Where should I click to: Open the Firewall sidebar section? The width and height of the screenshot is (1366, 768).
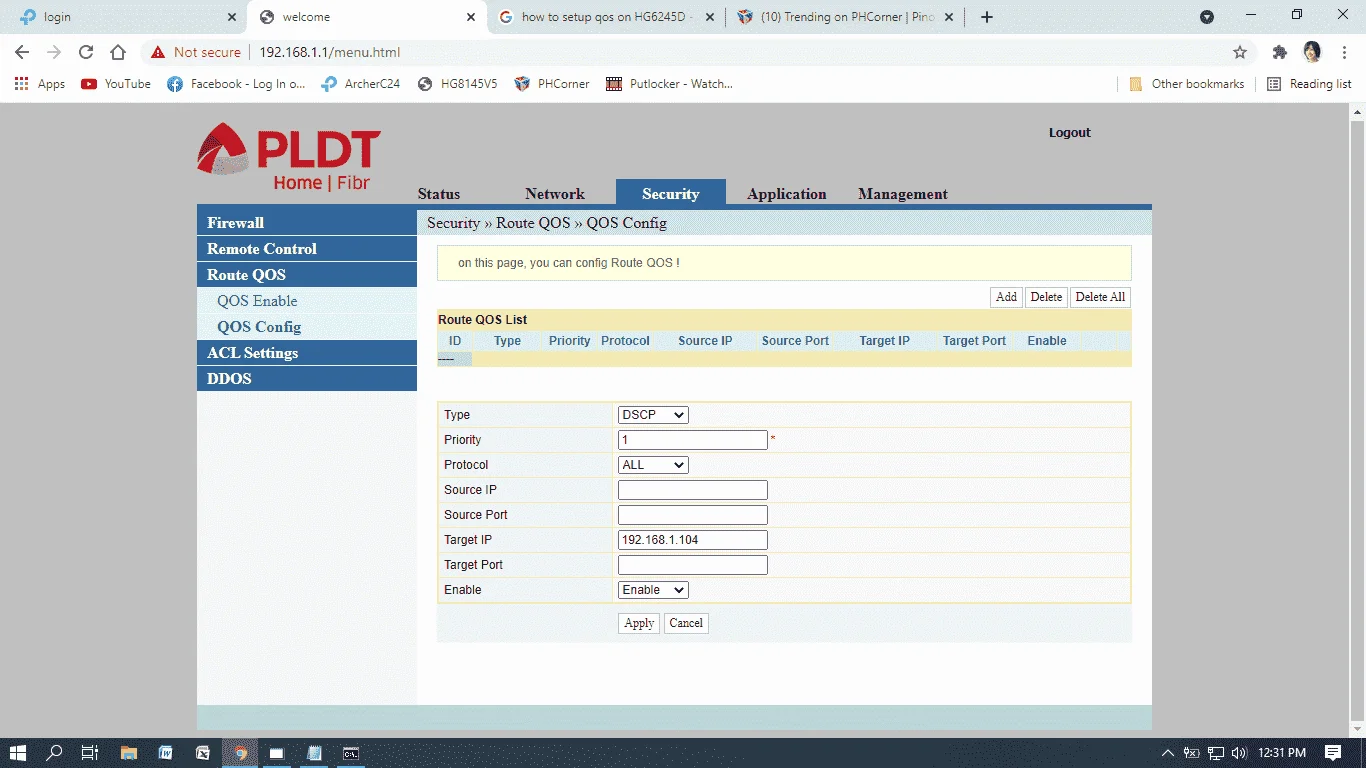click(307, 222)
